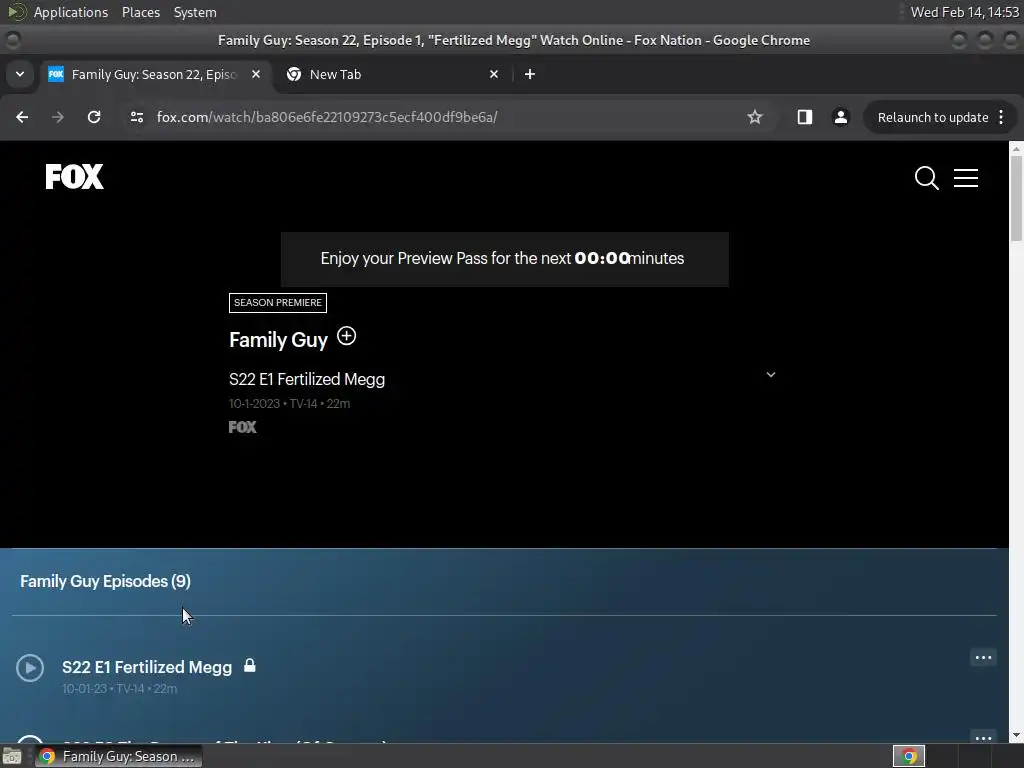Toggle the Chrome side panel icon
1024x768 pixels.
tap(805, 117)
